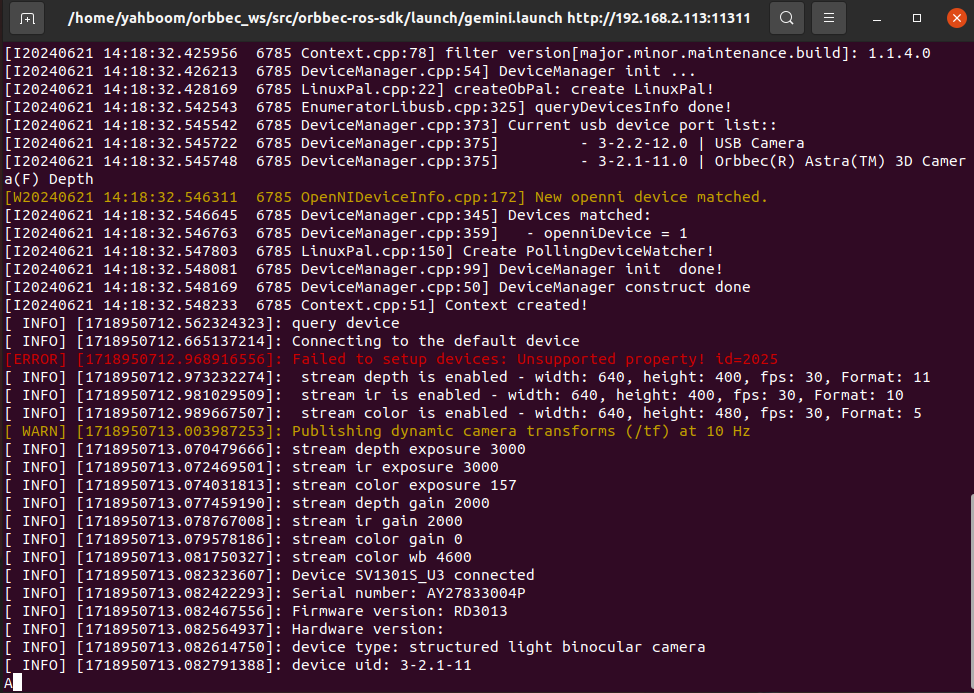Screen dimensions: 974x693
Task: Minimize the terminal window
Action: [877, 19]
